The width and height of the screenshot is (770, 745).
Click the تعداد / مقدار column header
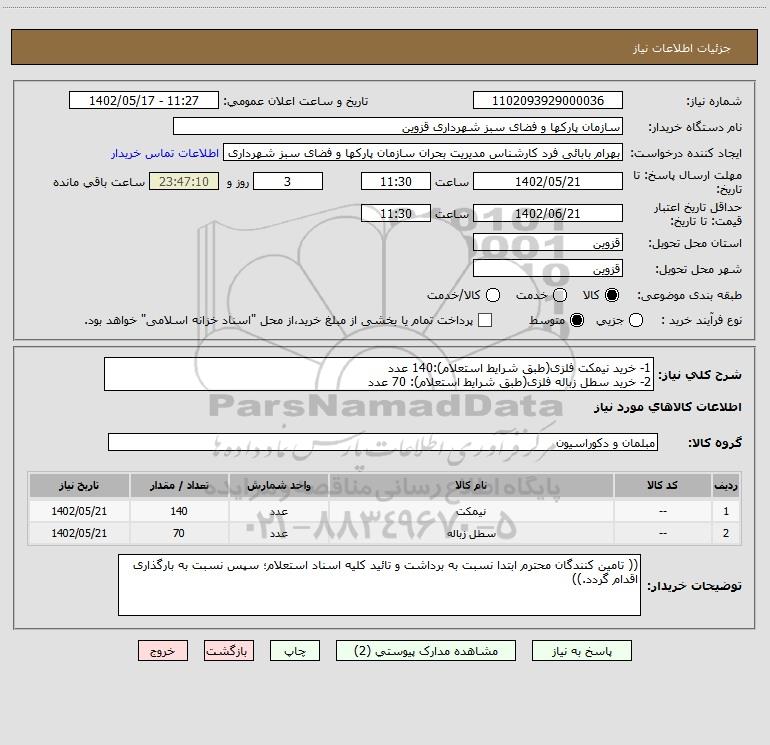[x=179, y=486]
